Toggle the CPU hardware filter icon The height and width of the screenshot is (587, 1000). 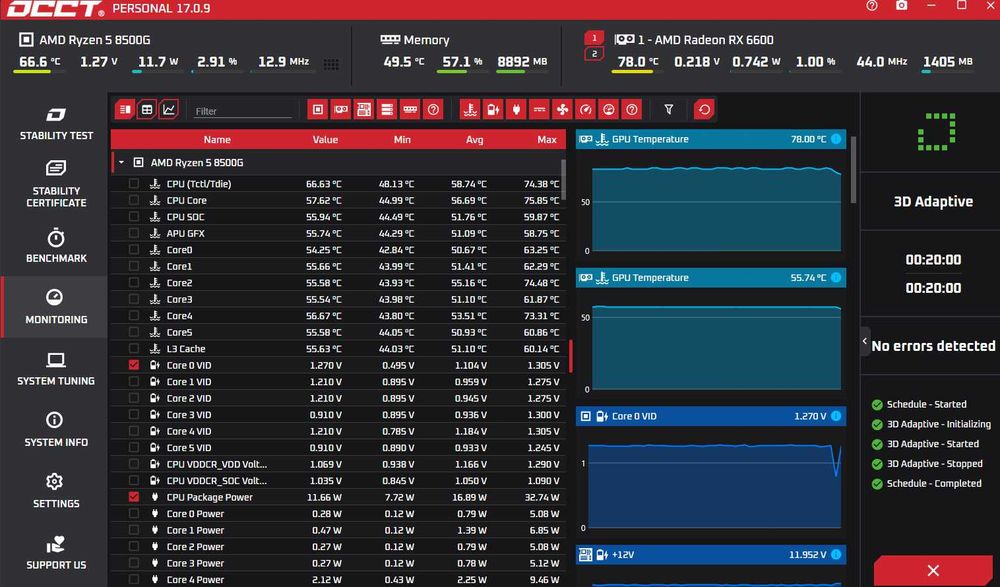[x=318, y=110]
